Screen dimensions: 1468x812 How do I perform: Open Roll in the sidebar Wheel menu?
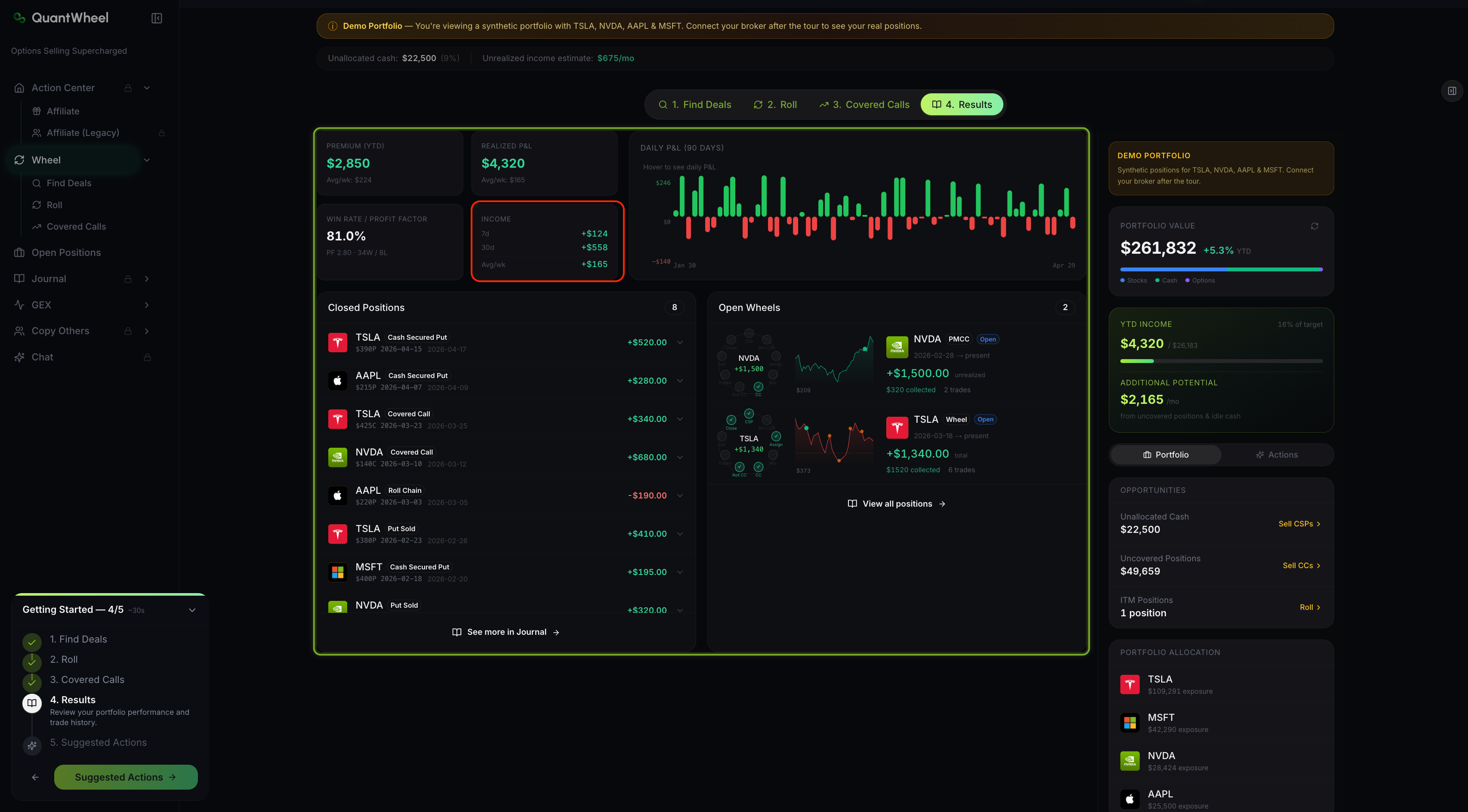click(x=55, y=205)
